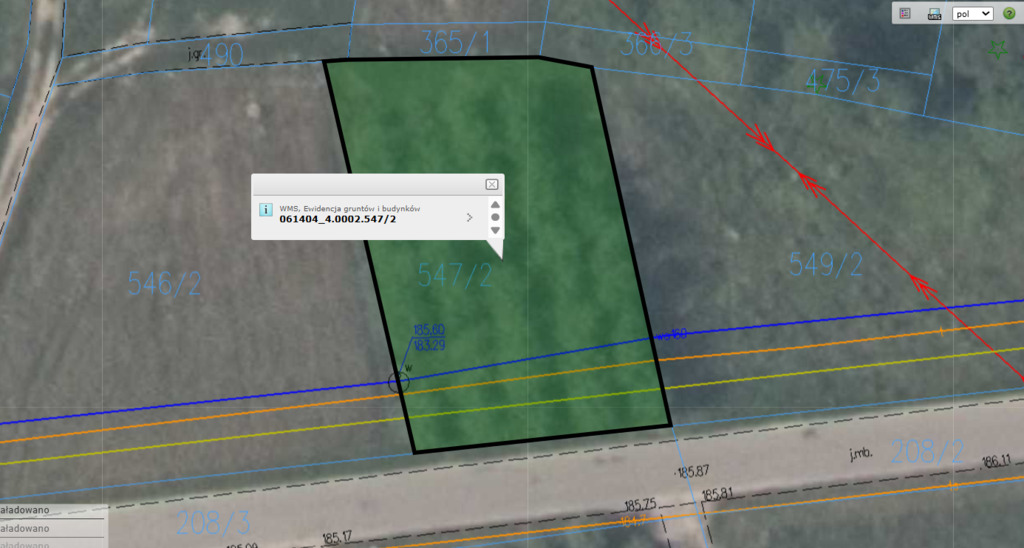Click the blue info icon in popup
The image size is (1024, 548).
(x=266, y=210)
